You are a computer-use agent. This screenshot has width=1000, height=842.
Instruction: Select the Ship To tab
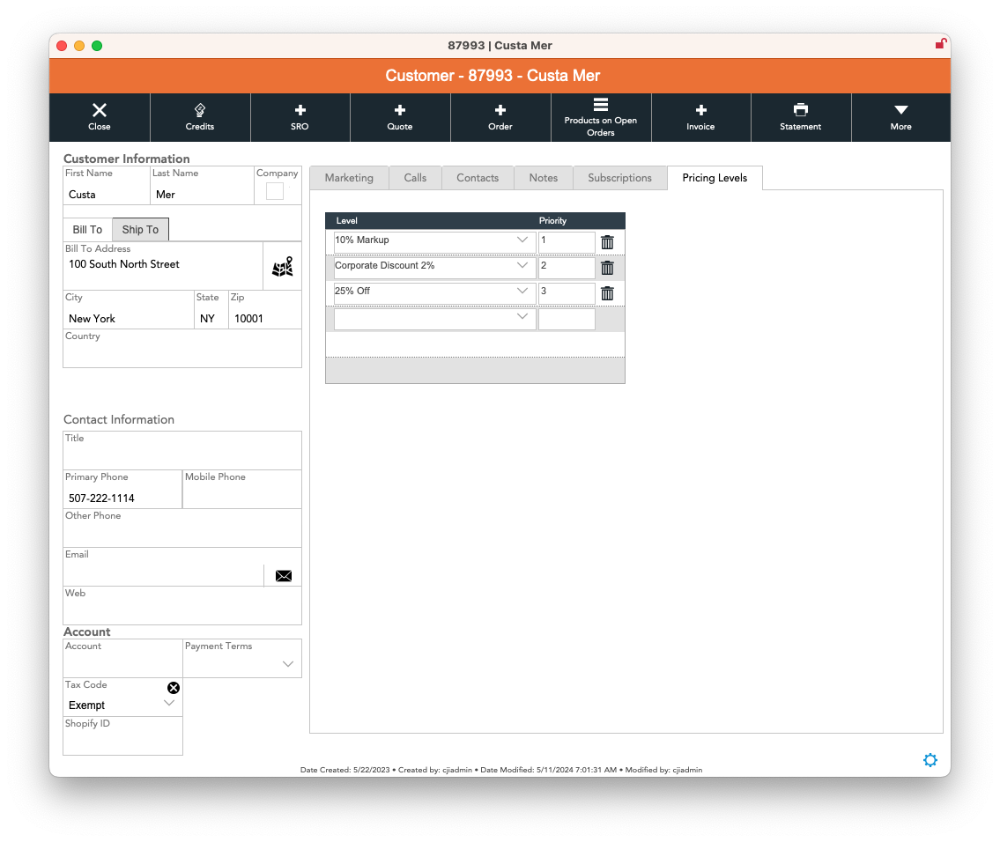(140, 230)
